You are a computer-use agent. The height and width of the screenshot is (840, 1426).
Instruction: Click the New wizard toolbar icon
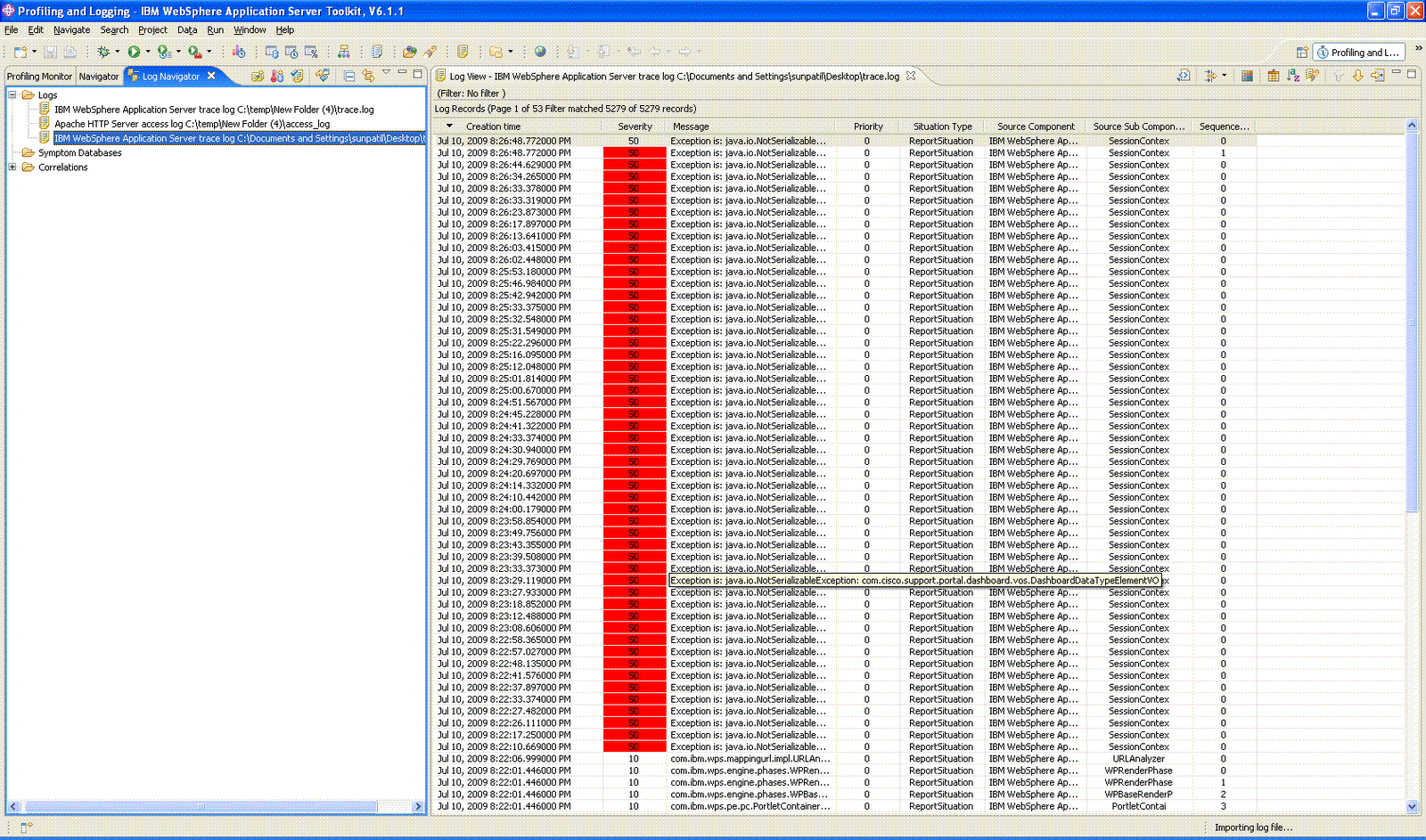[20, 52]
